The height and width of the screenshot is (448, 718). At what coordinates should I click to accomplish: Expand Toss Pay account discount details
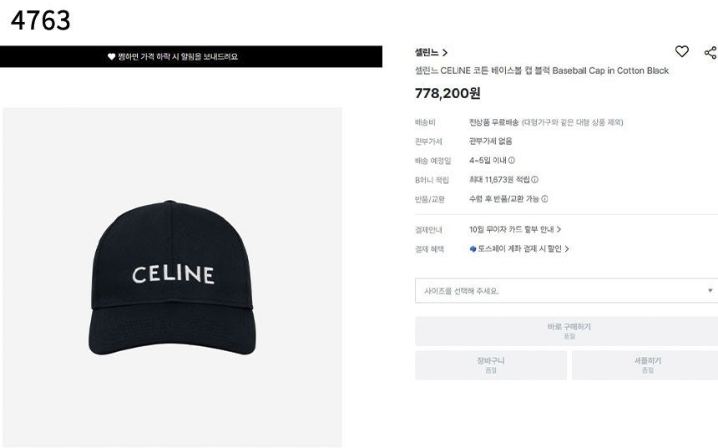(x=519, y=249)
